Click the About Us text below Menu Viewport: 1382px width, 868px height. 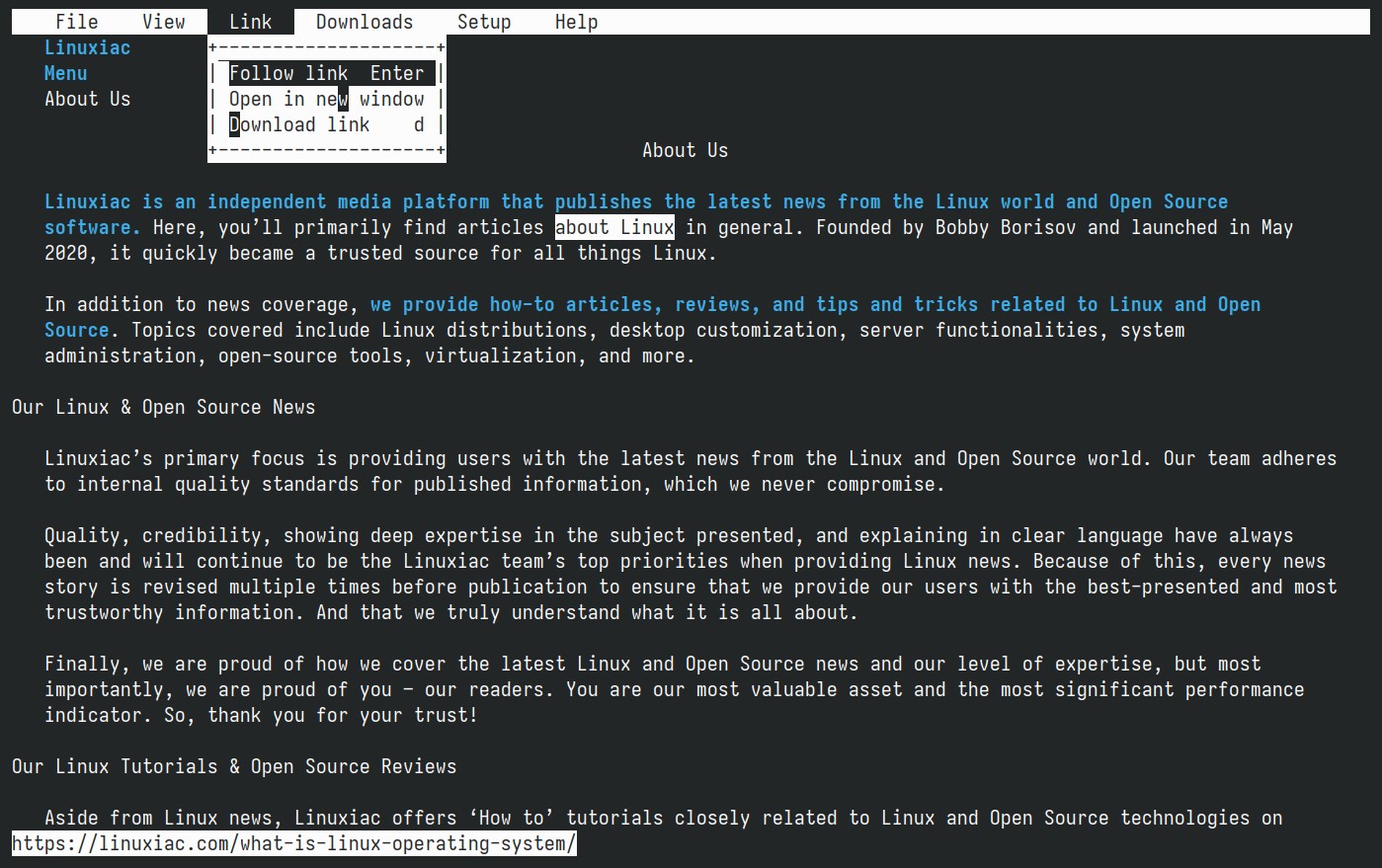87,99
